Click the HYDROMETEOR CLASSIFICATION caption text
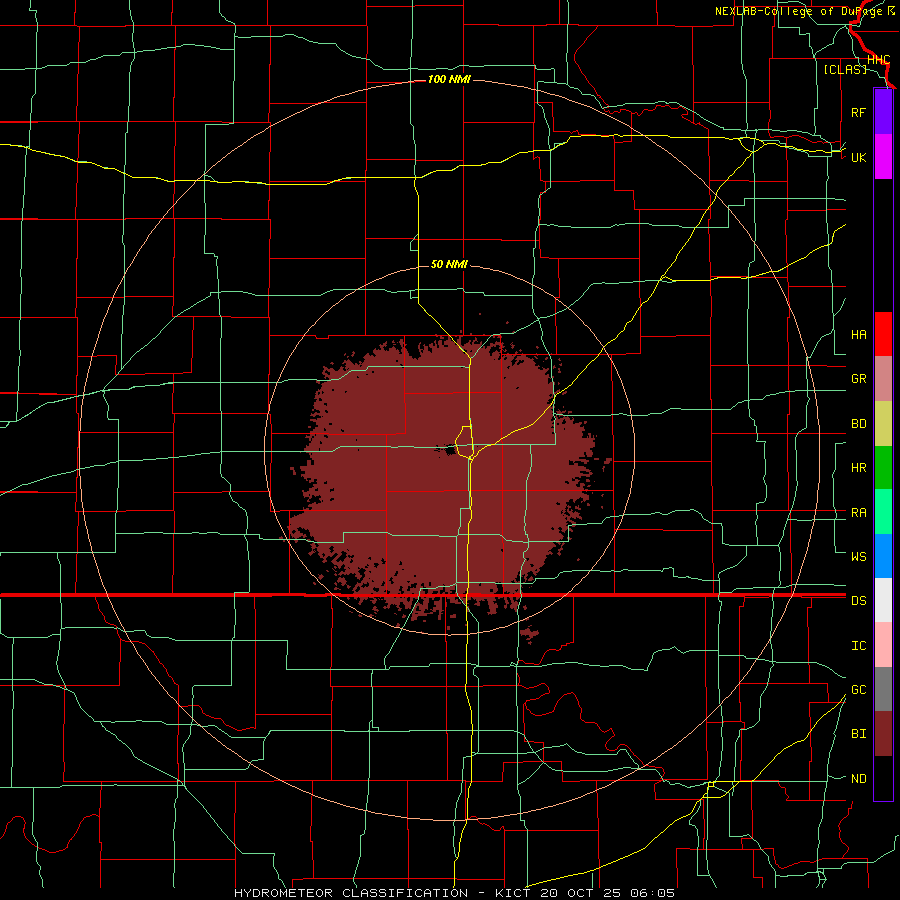Image resolution: width=900 pixels, height=900 pixels. (x=351, y=893)
